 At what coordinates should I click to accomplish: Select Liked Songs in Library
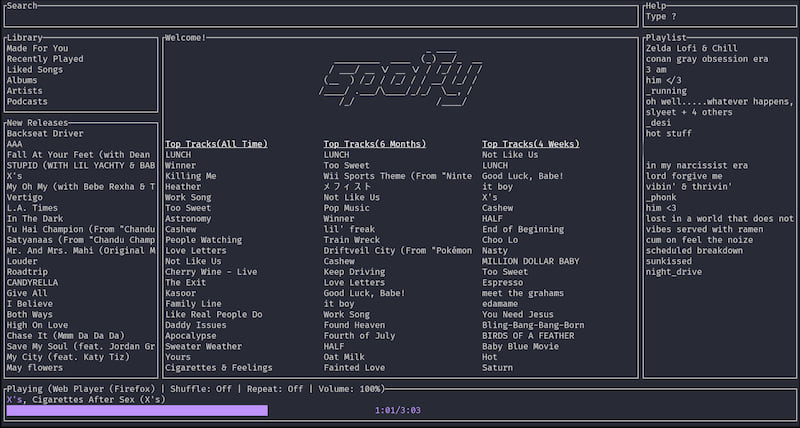pos(35,70)
